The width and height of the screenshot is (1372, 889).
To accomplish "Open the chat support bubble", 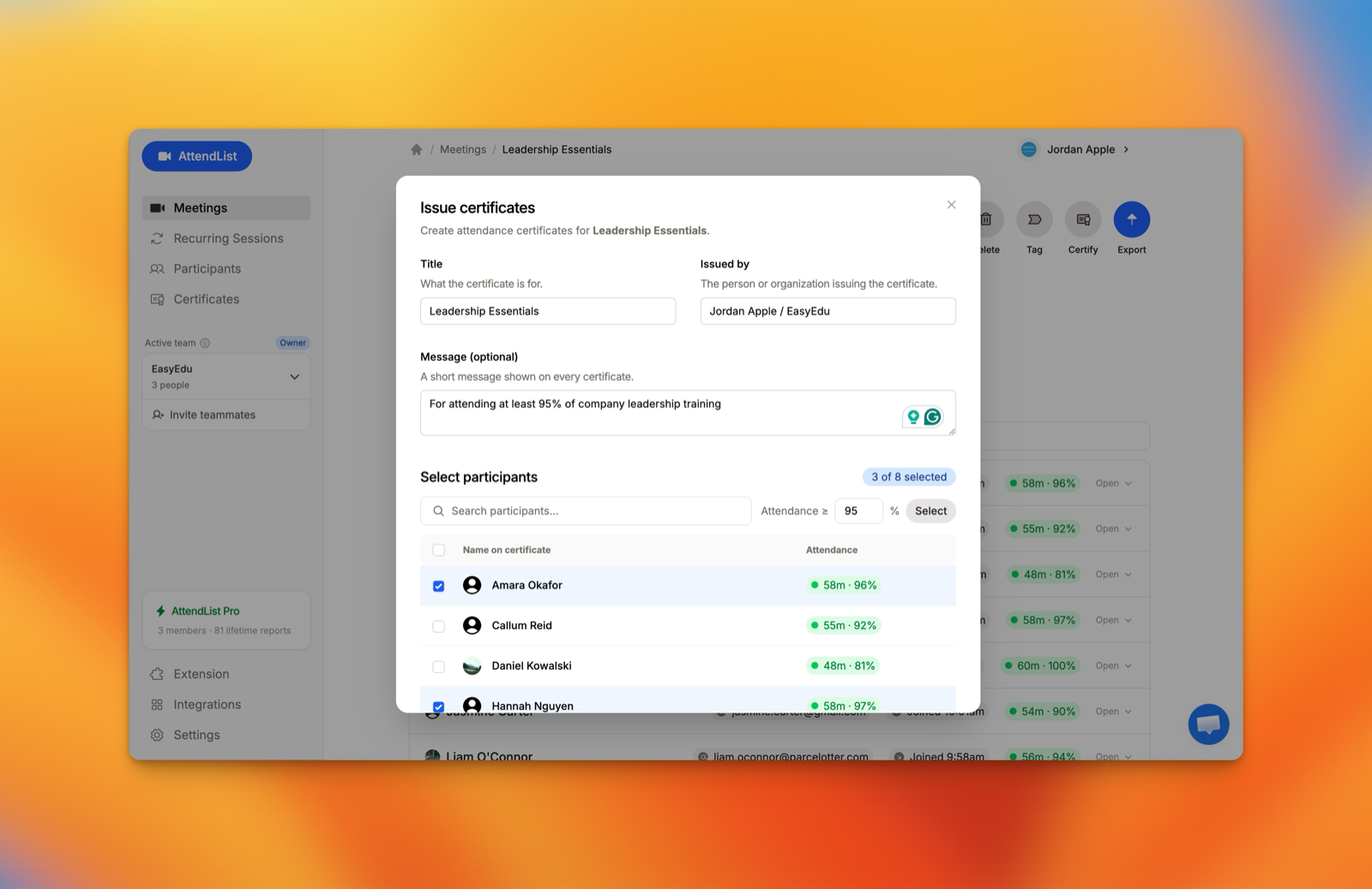I will 1209,724.
